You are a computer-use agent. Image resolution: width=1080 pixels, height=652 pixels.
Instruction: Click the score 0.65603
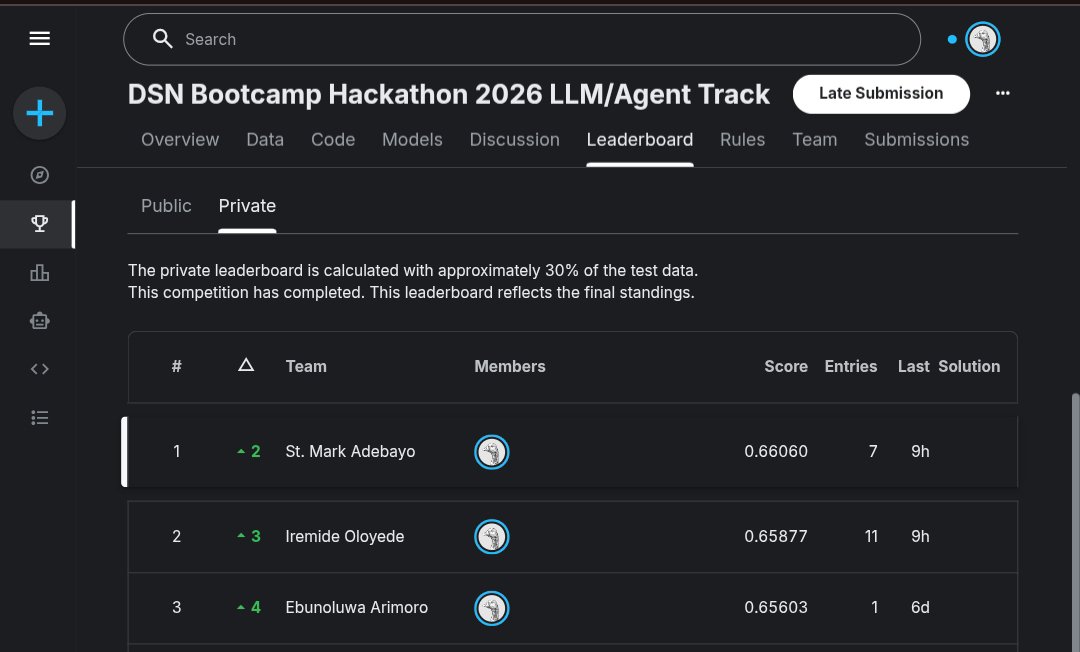point(776,607)
